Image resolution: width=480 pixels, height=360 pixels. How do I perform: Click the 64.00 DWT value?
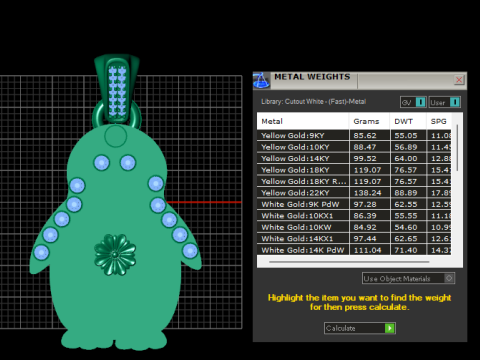coord(406,158)
